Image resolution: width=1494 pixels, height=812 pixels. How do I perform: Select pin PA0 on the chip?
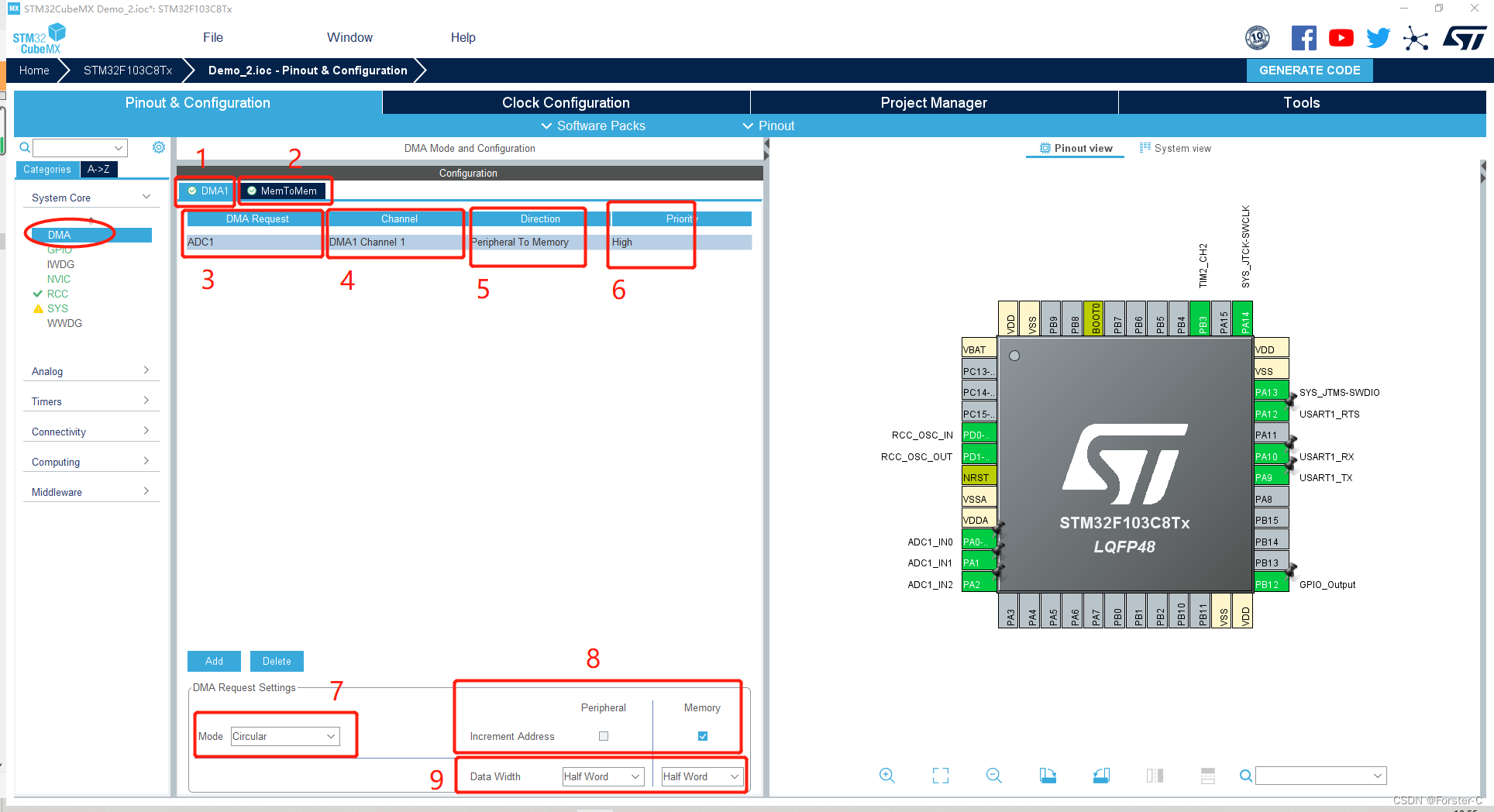click(979, 542)
